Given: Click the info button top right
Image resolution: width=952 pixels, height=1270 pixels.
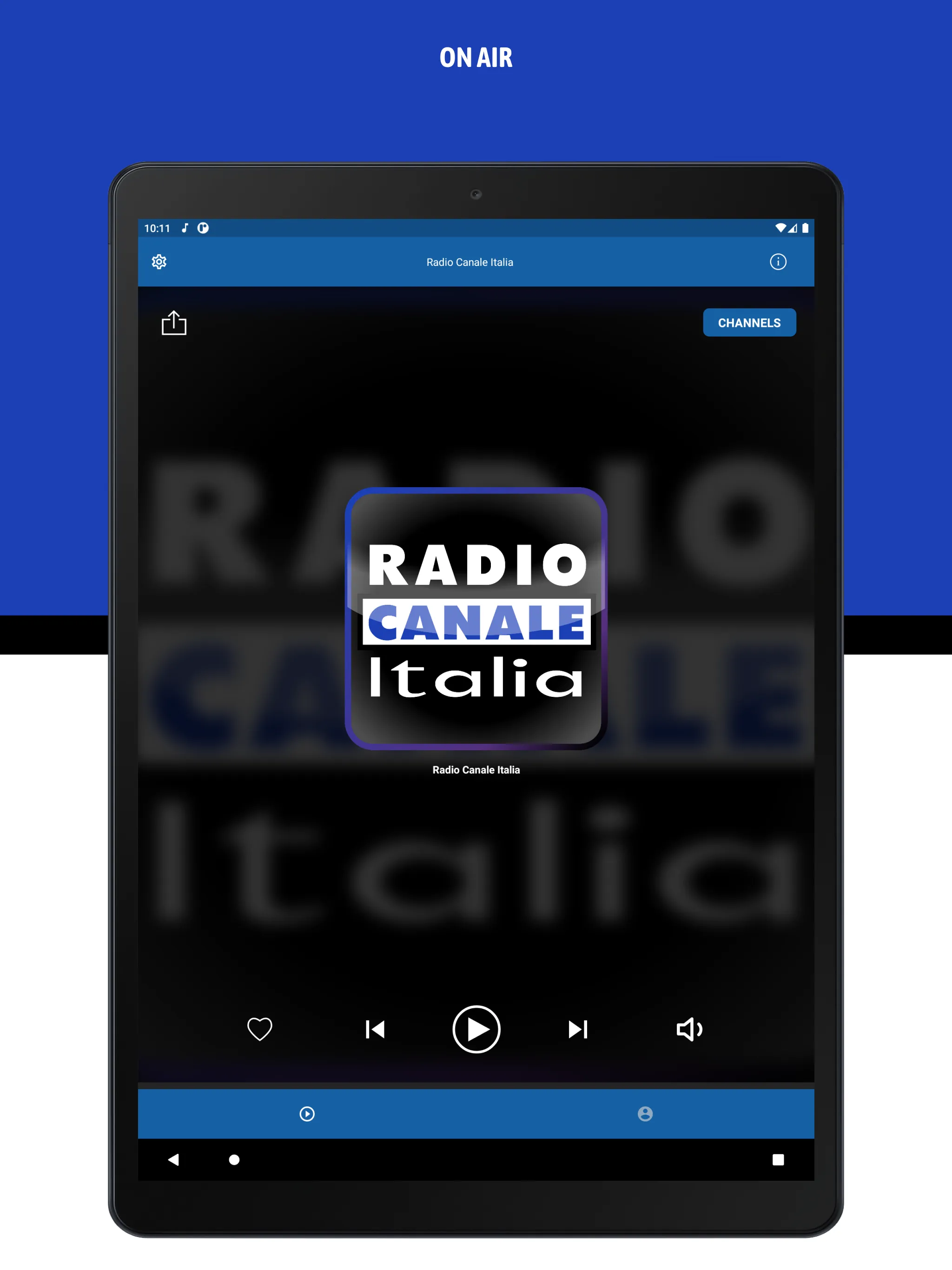Looking at the screenshot, I should [x=778, y=262].
